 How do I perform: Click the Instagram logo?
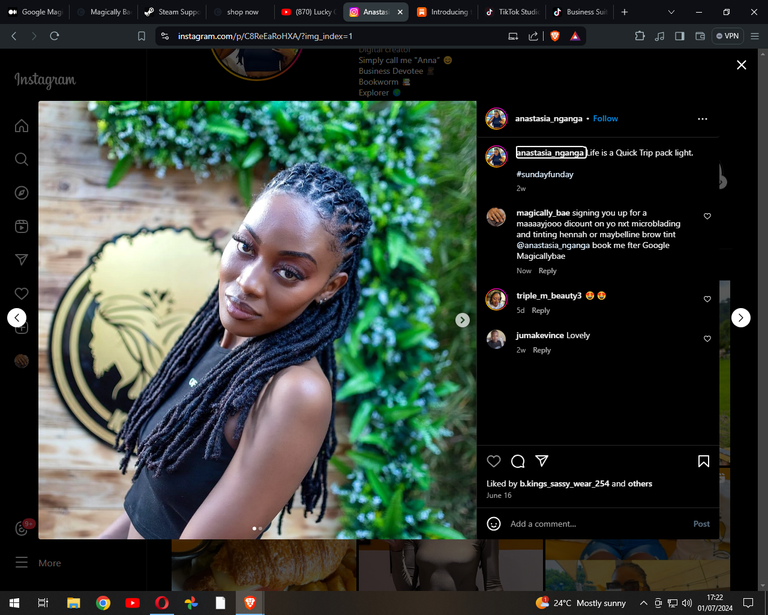[x=45, y=80]
